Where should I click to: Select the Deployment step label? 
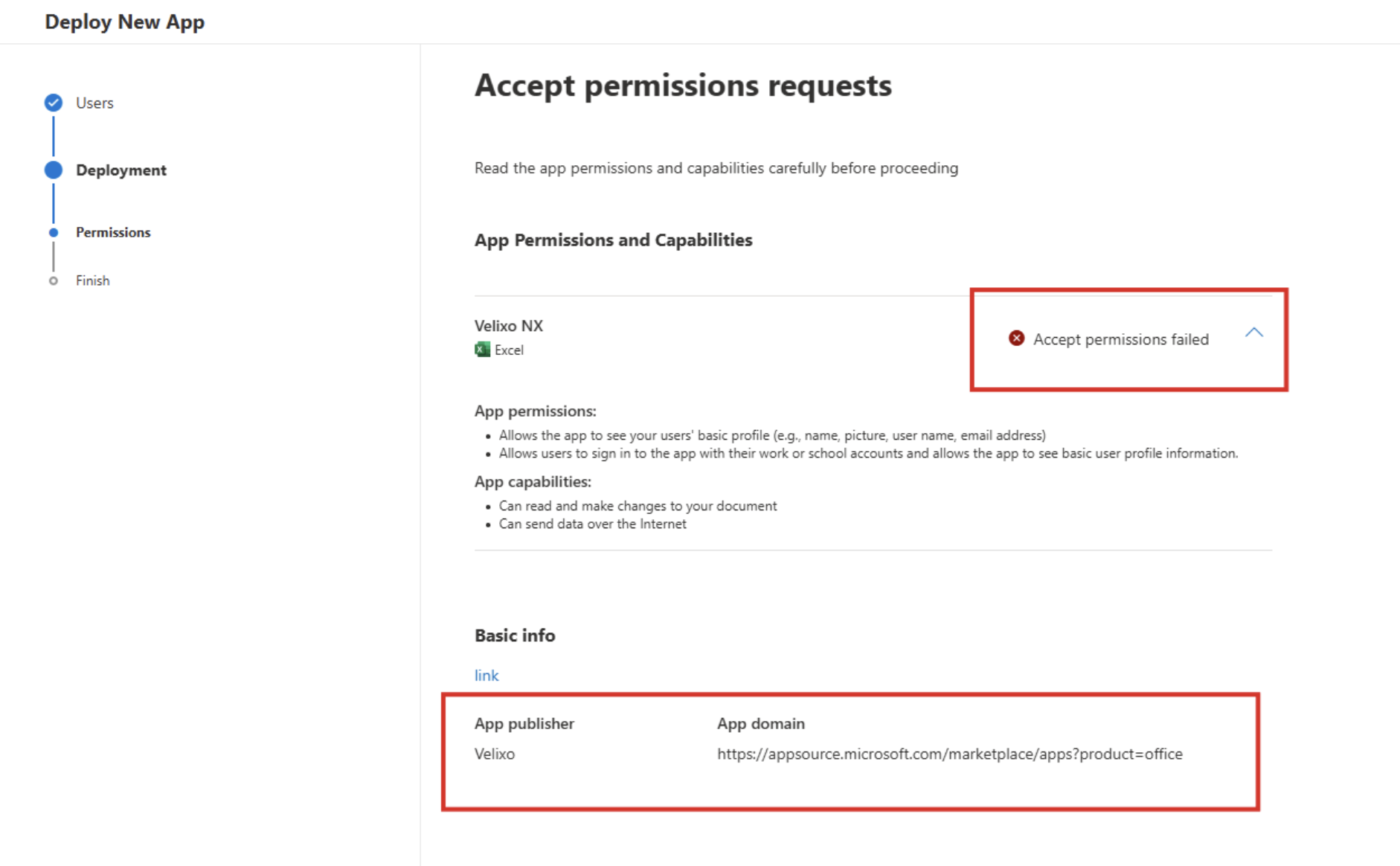121,170
